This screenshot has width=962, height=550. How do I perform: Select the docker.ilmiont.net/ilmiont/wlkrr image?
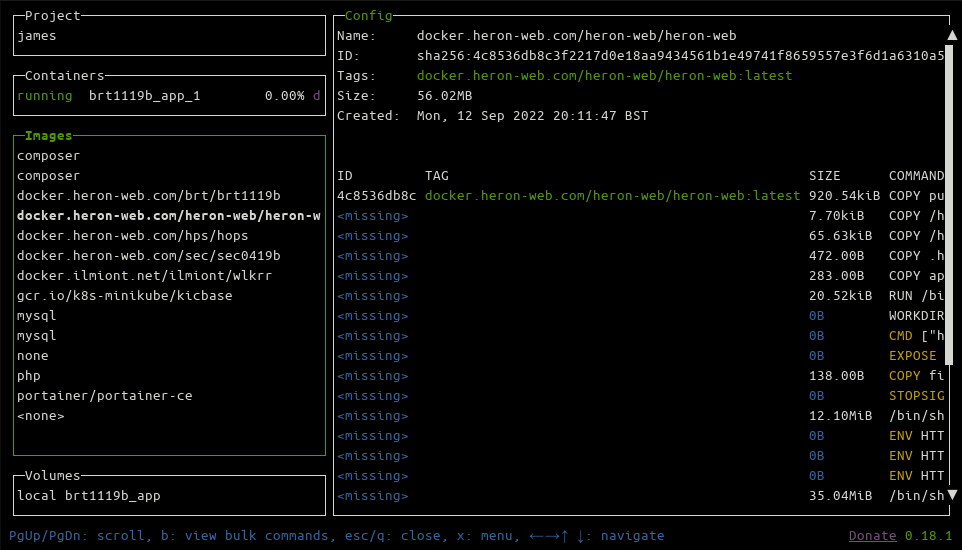point(144,276)
